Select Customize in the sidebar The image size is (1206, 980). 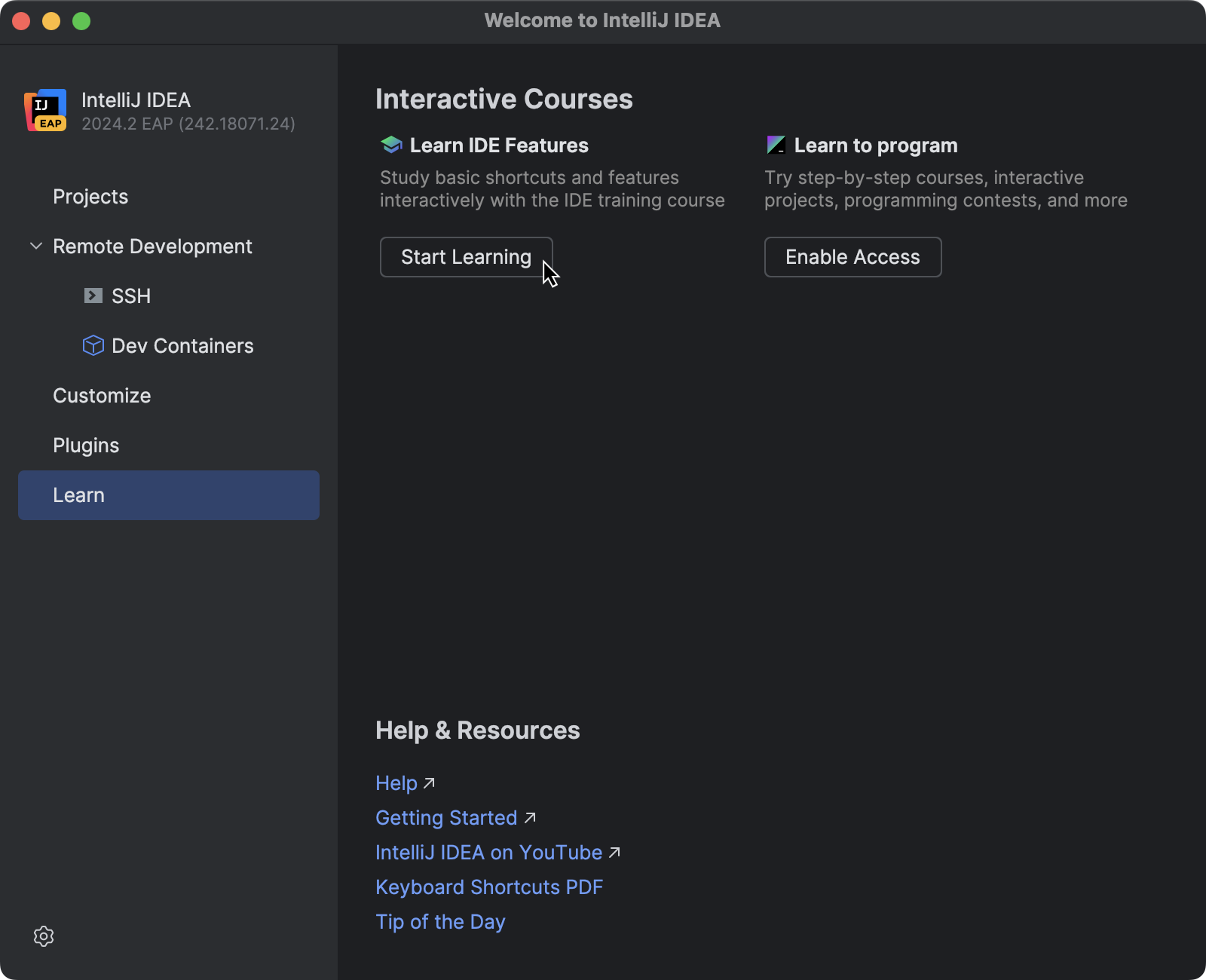101,395
